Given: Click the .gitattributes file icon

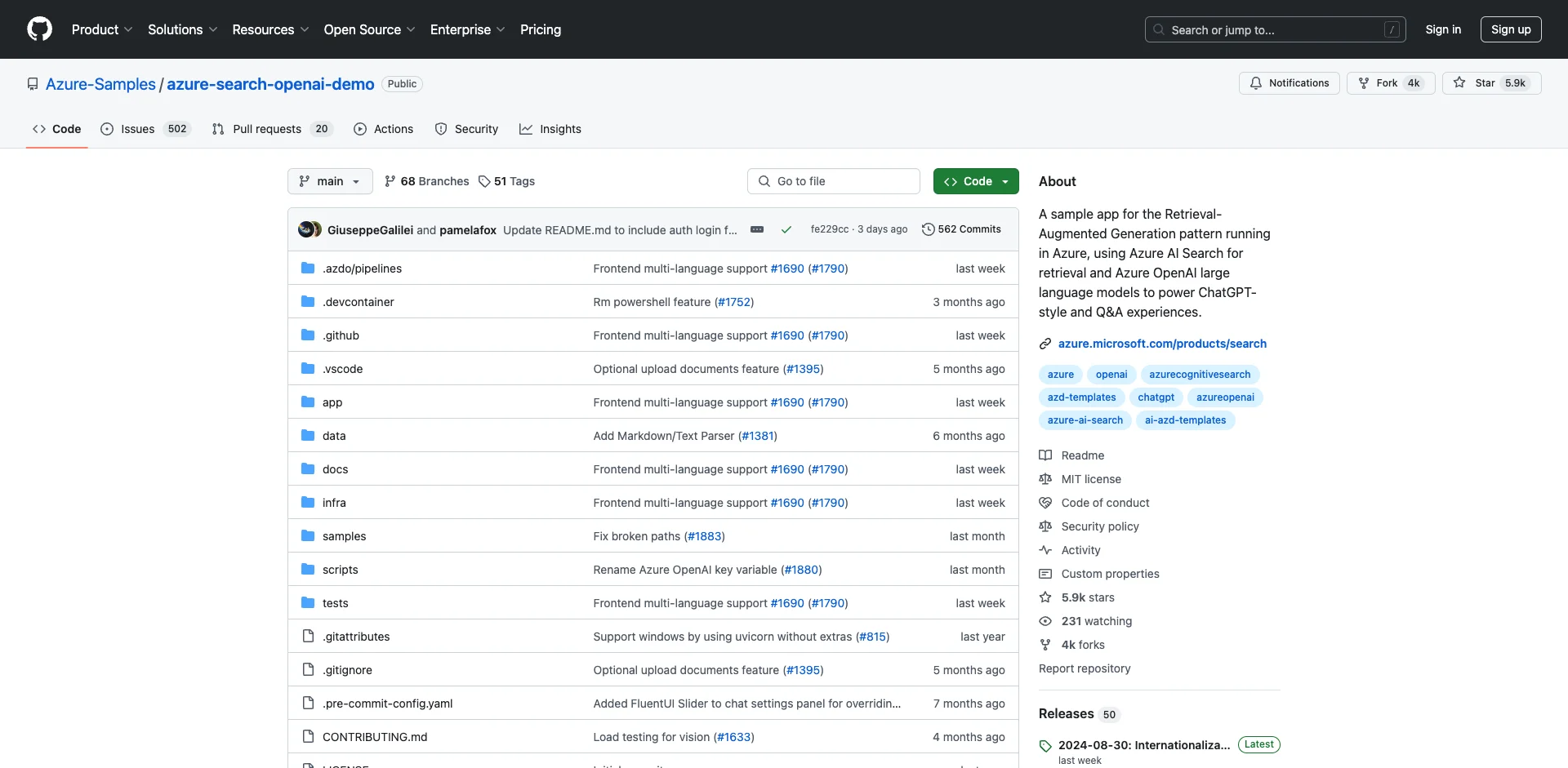Looking at the screenshot, I should [x=308, y=637].
